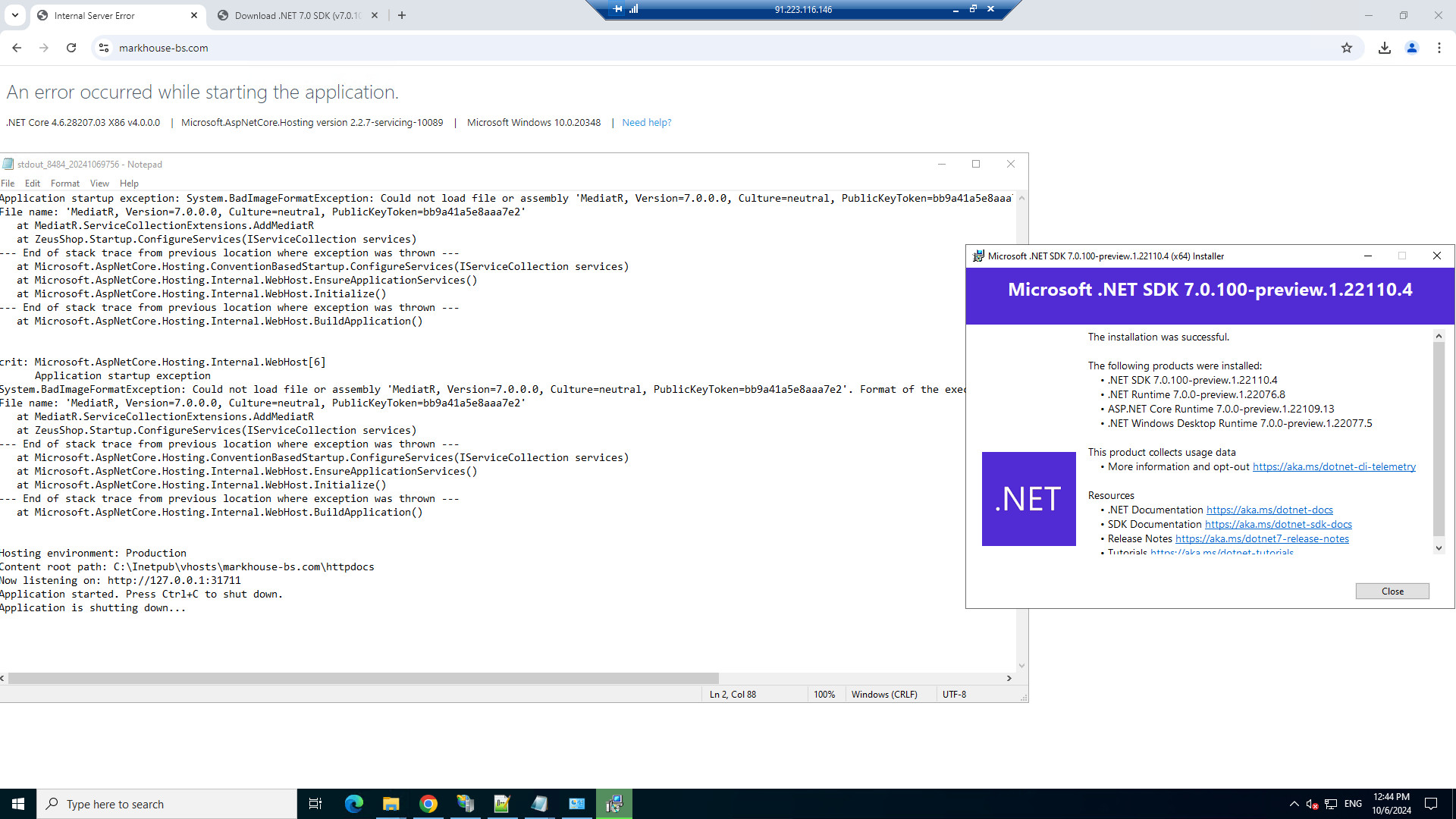
Task: Open the Chrome downloads icon
Action: pyautogui.click(x=1385, y=48)
